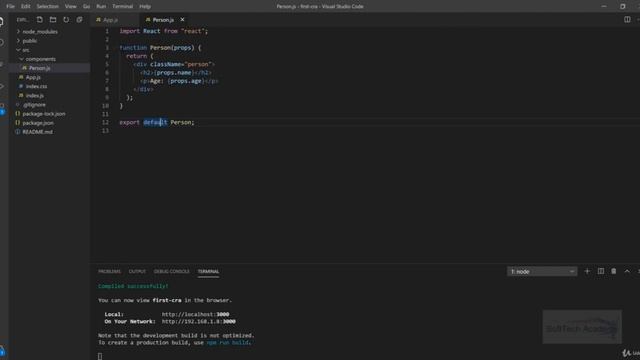The height and width of the screenshot is (360, 640).
Task: Close the Person.js editor tab
Action: click(x=182, y=20)
